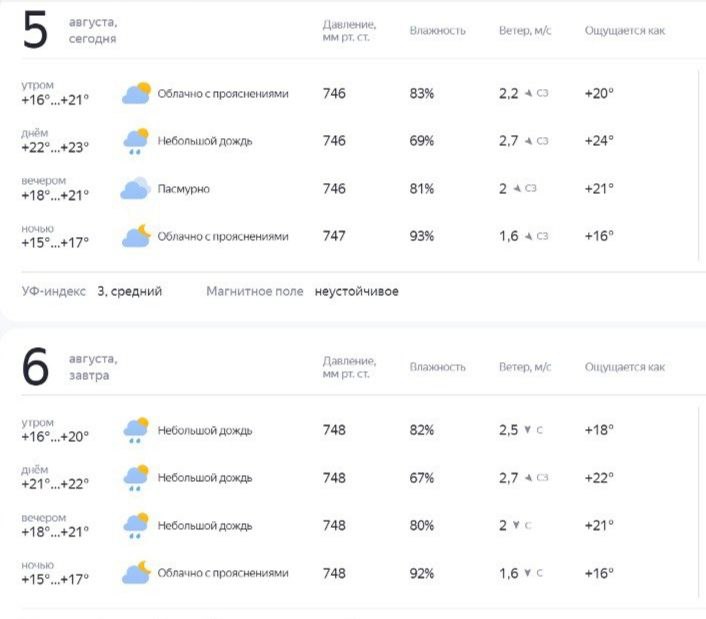The image size is (706, 619).
Task: Click the Магнитное поле неустойчивое value
Action: (357, 291)
